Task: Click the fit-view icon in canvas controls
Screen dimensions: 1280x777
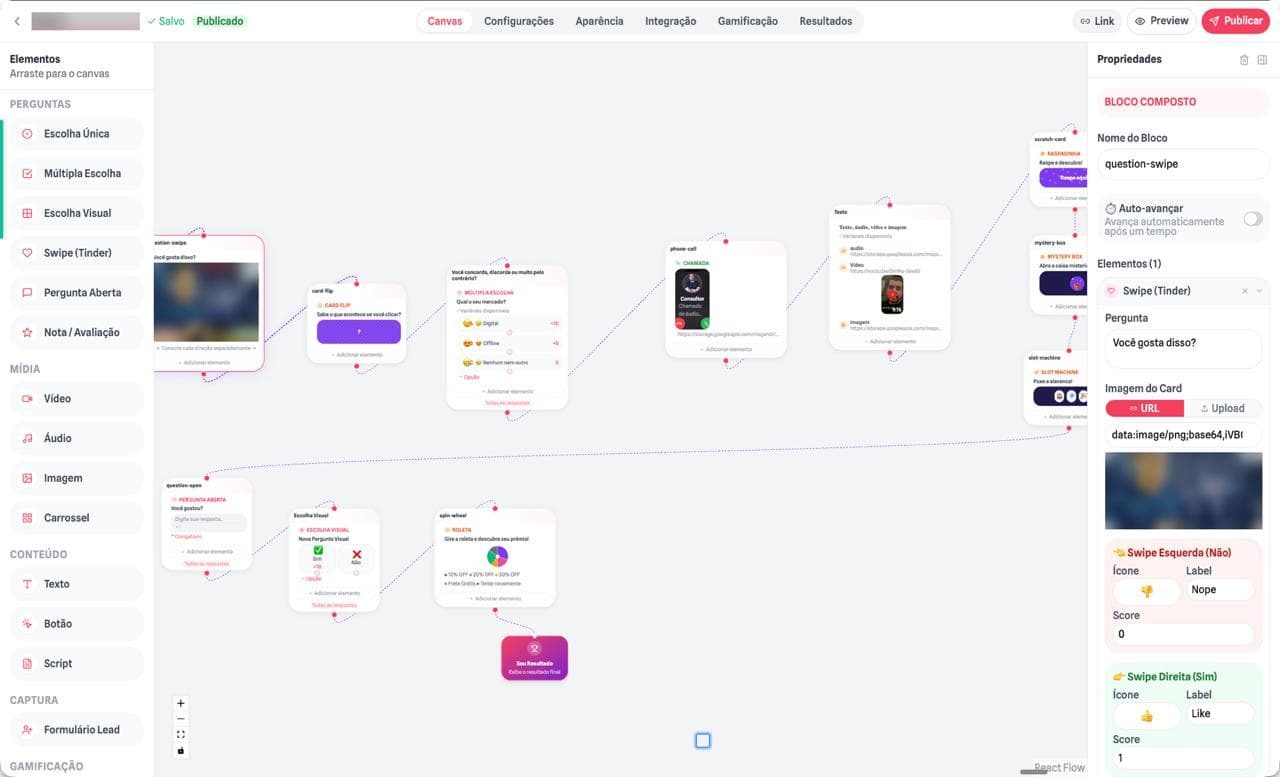Action: [x=180, y=733]
